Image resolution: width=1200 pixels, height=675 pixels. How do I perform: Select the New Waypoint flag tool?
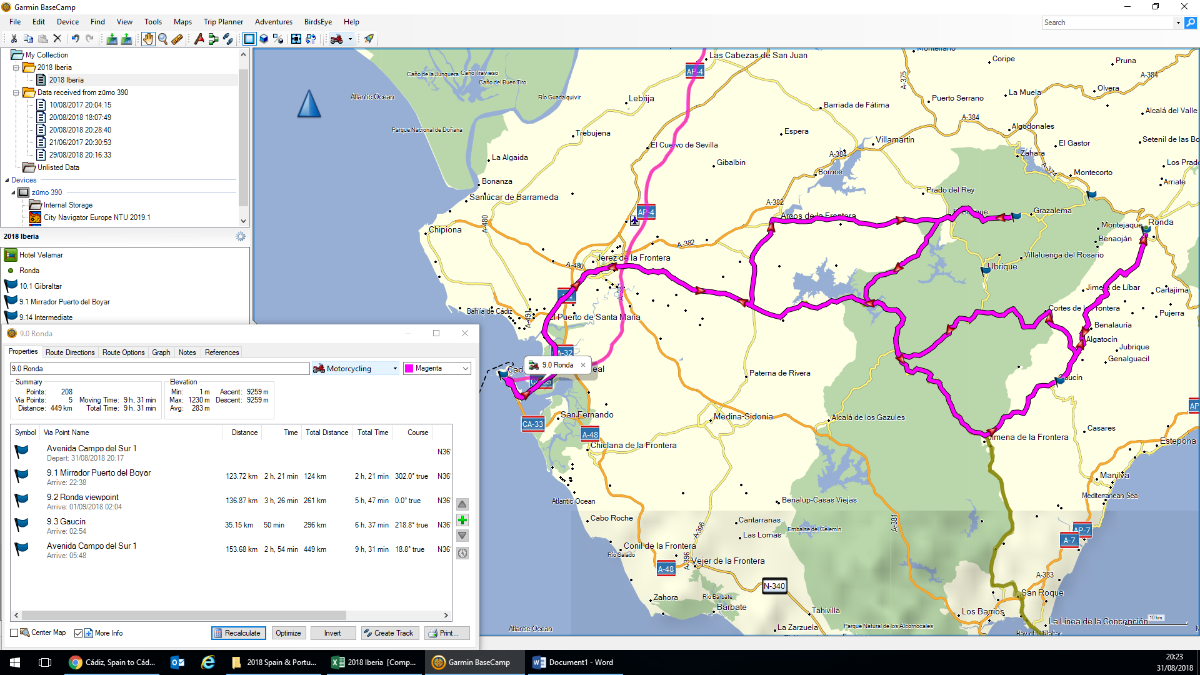point(199,39)
